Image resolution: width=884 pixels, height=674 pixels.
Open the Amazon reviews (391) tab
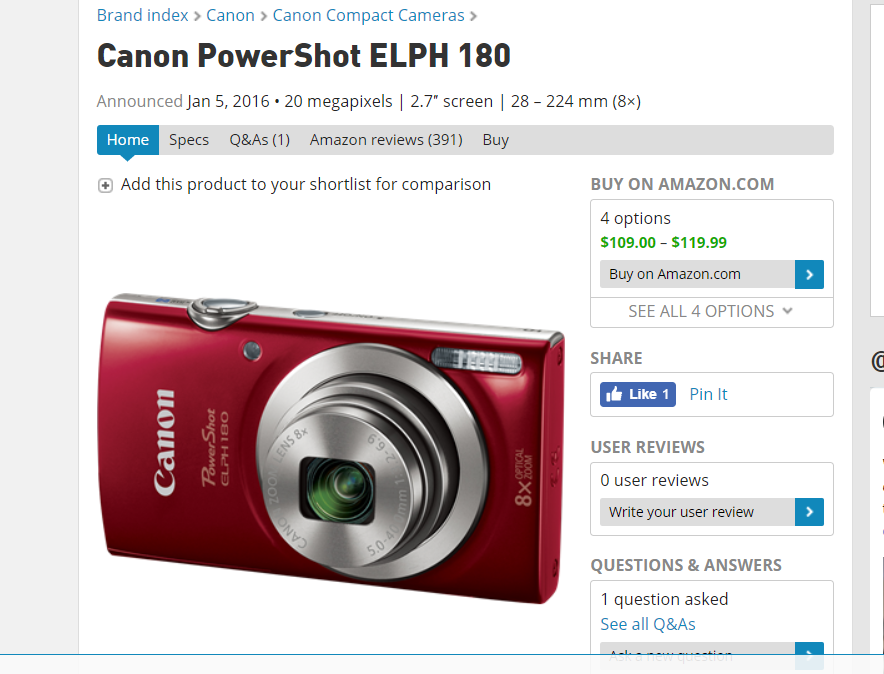(x=386, y=140)
